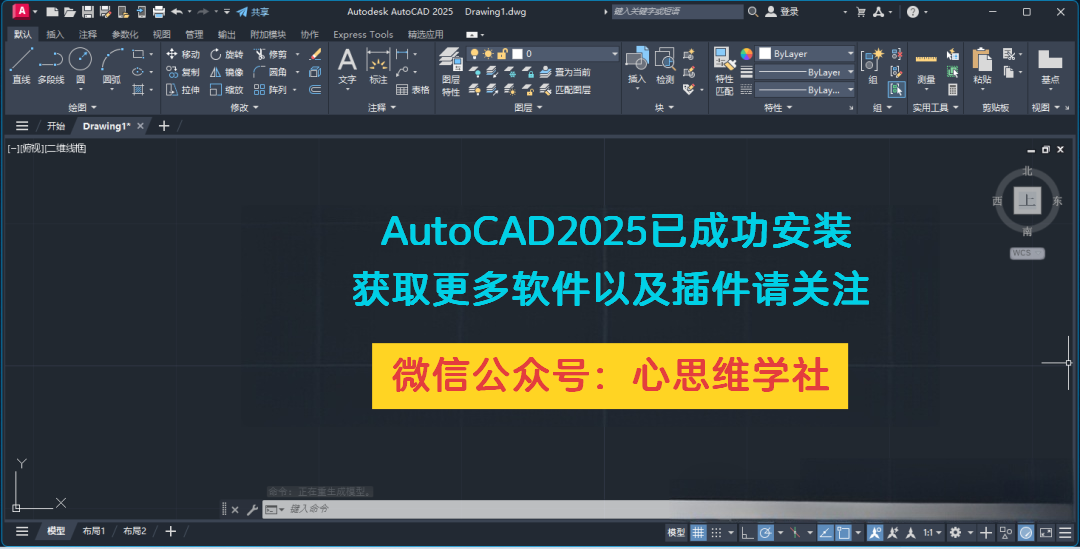
Task: Expand the 修改 panel
Action: tap(245, 107)
